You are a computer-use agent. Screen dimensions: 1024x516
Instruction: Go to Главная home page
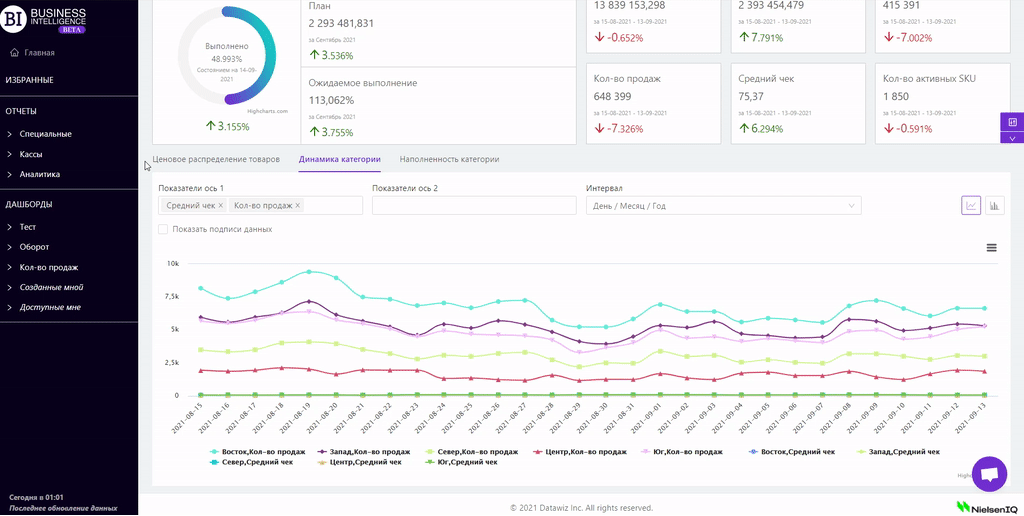click(39, 52)
